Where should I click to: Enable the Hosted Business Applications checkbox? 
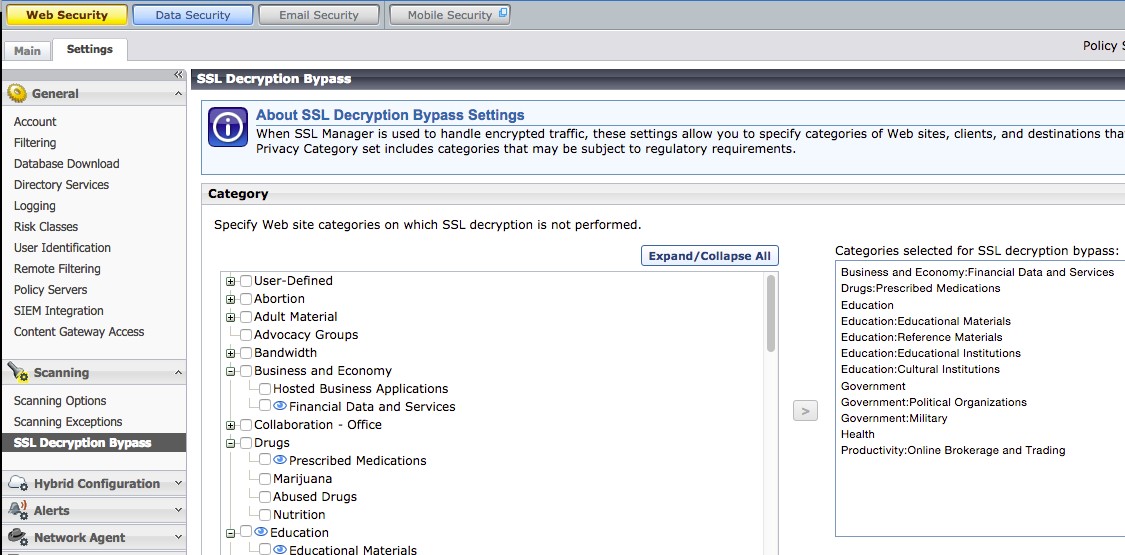tap(265, 389)
